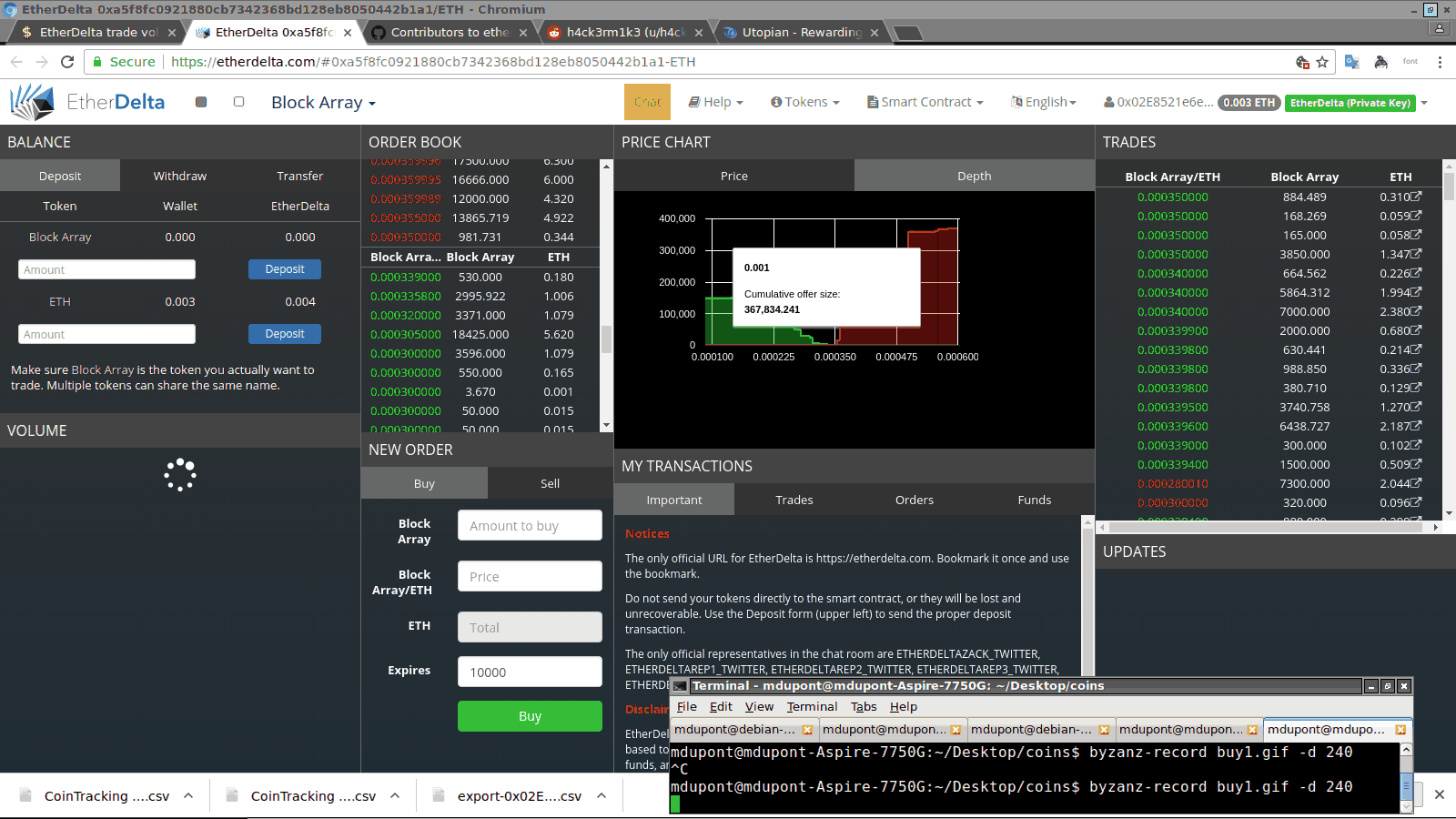Bookmark page with the star icon
The width and height of the screenshot is (1456, 819).
[x=1322, y=62]
